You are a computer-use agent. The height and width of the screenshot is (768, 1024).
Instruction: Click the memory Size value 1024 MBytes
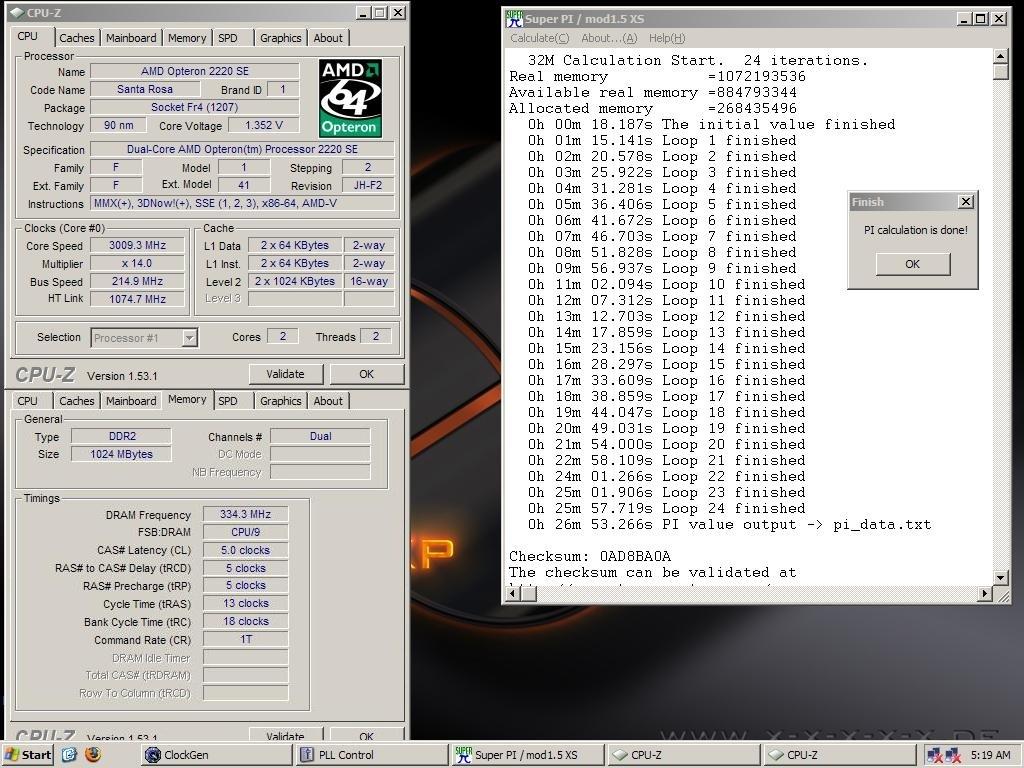tap(121, 454)
